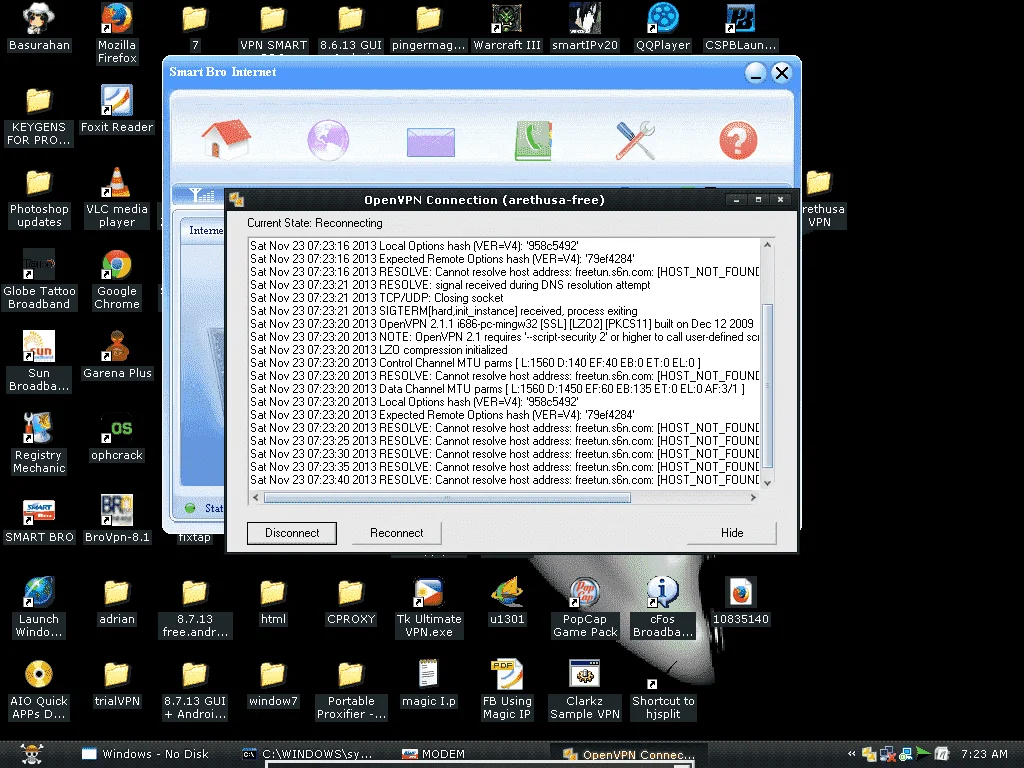Select the 8.6.13 GUI folder

pyautogui.click(x=351, y=27)
